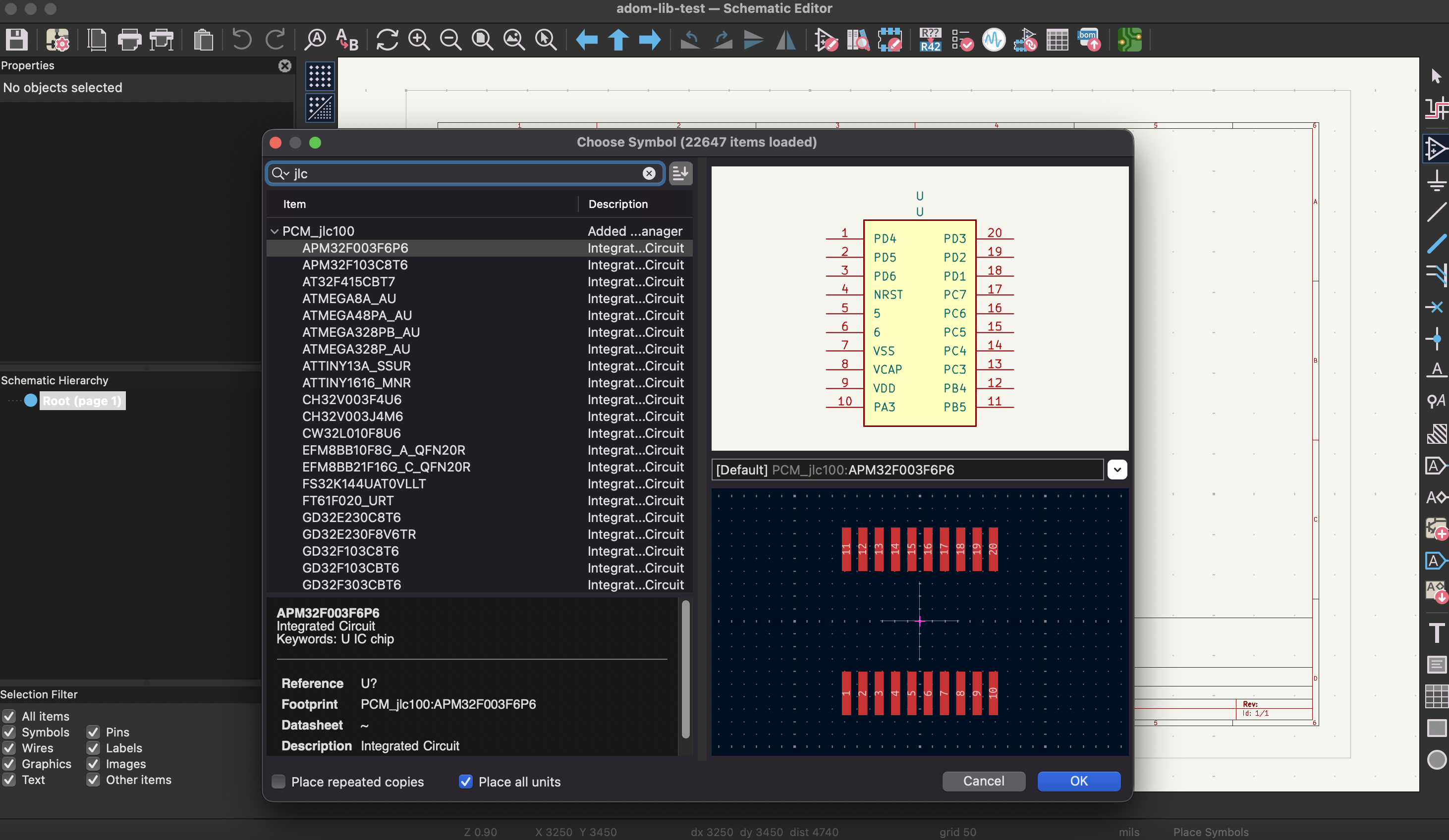Open the Symbol Fields Table

coord(1057,40)
